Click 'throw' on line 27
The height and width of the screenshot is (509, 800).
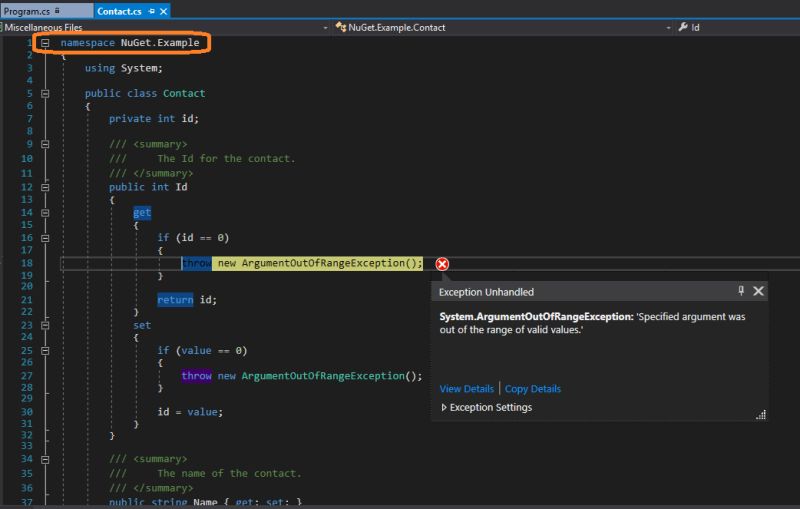click(196, 376)
